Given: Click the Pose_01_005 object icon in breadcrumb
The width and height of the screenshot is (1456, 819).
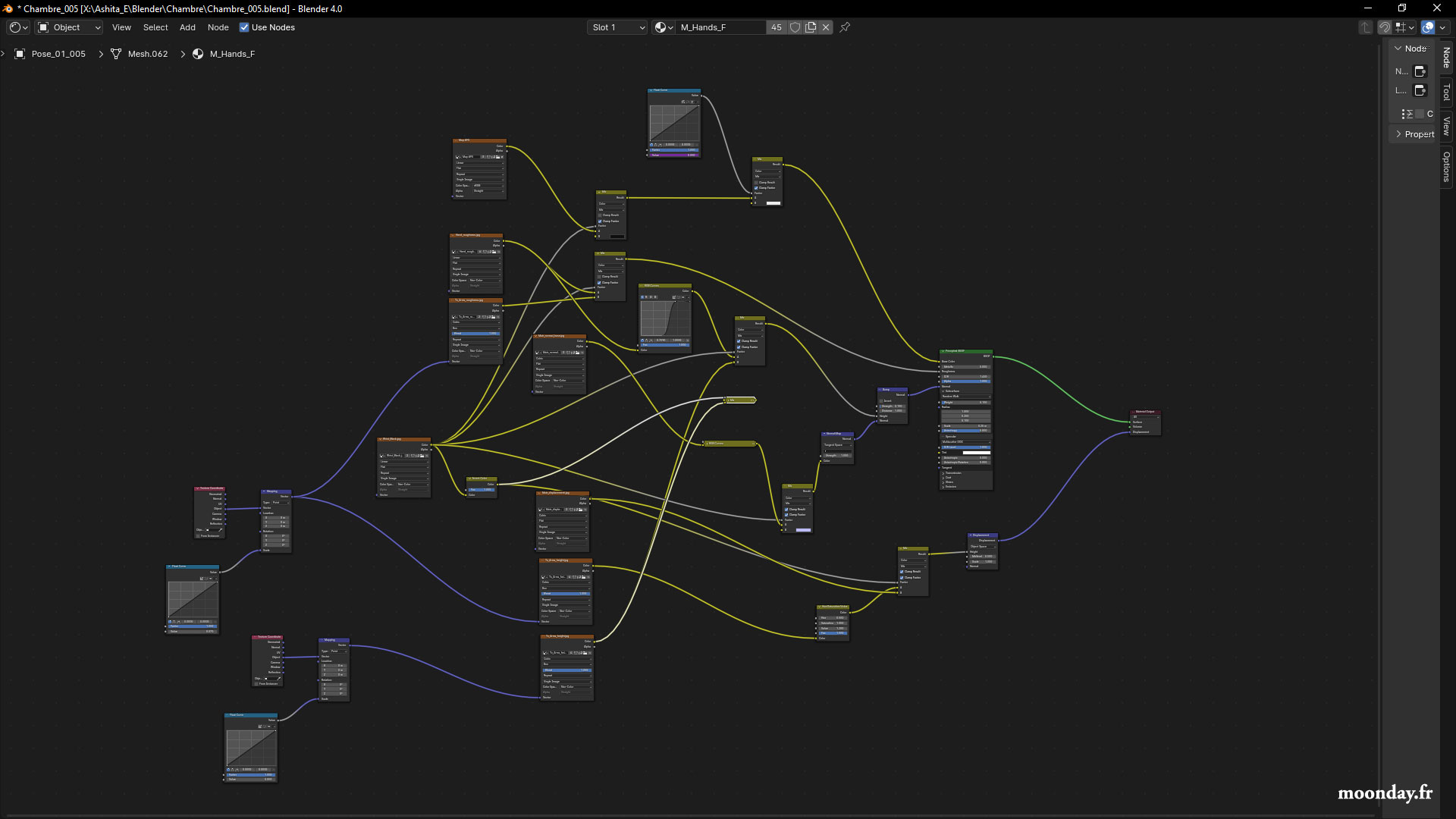Looking at the screenshot, I should (20, 54).
